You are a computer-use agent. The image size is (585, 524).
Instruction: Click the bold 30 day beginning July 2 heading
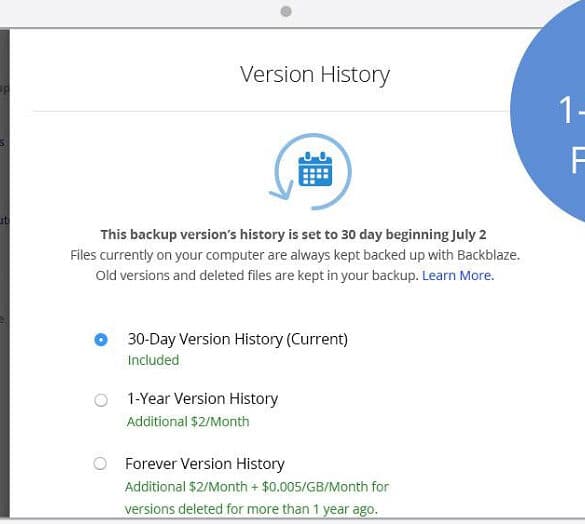coord(293,234)
